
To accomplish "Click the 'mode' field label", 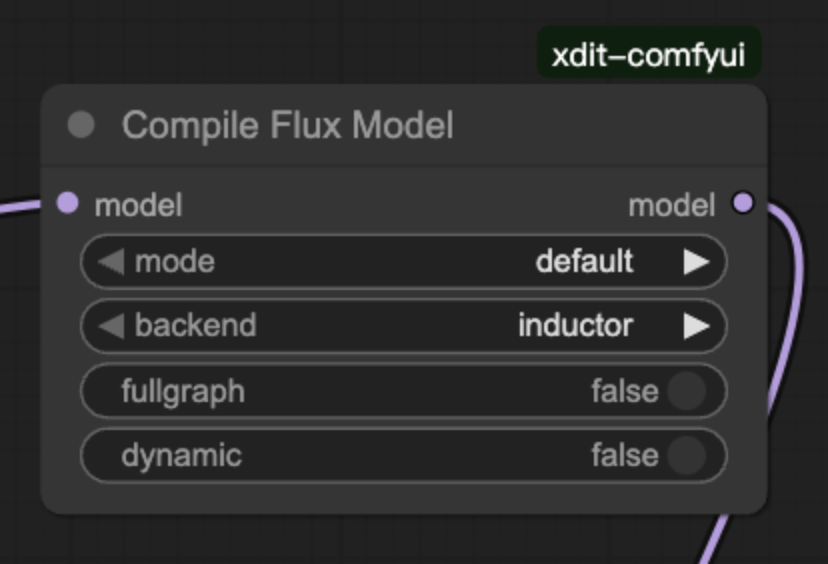I will [x=174, y=262].
